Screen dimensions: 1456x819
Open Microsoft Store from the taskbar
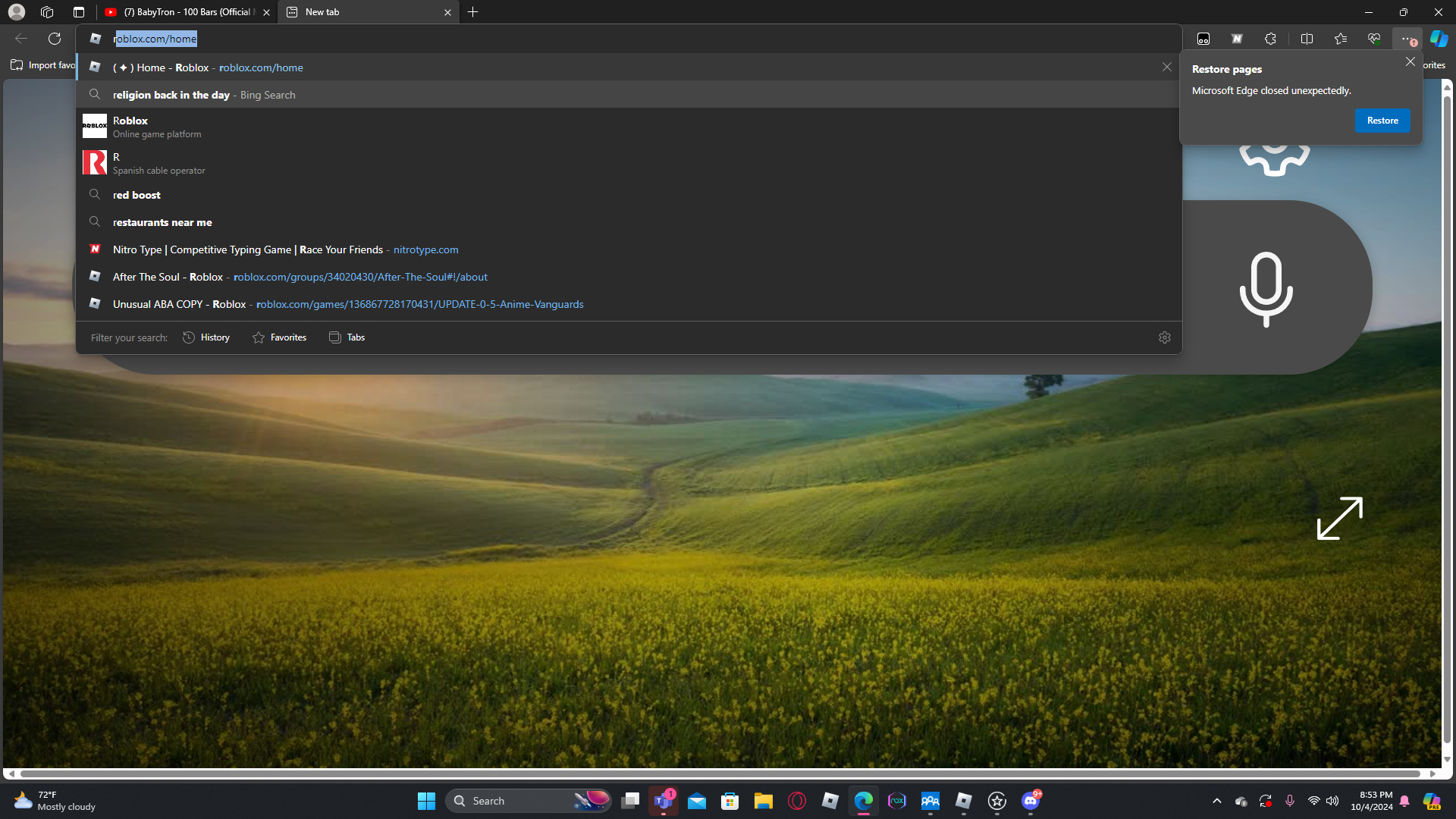(730, 801)
